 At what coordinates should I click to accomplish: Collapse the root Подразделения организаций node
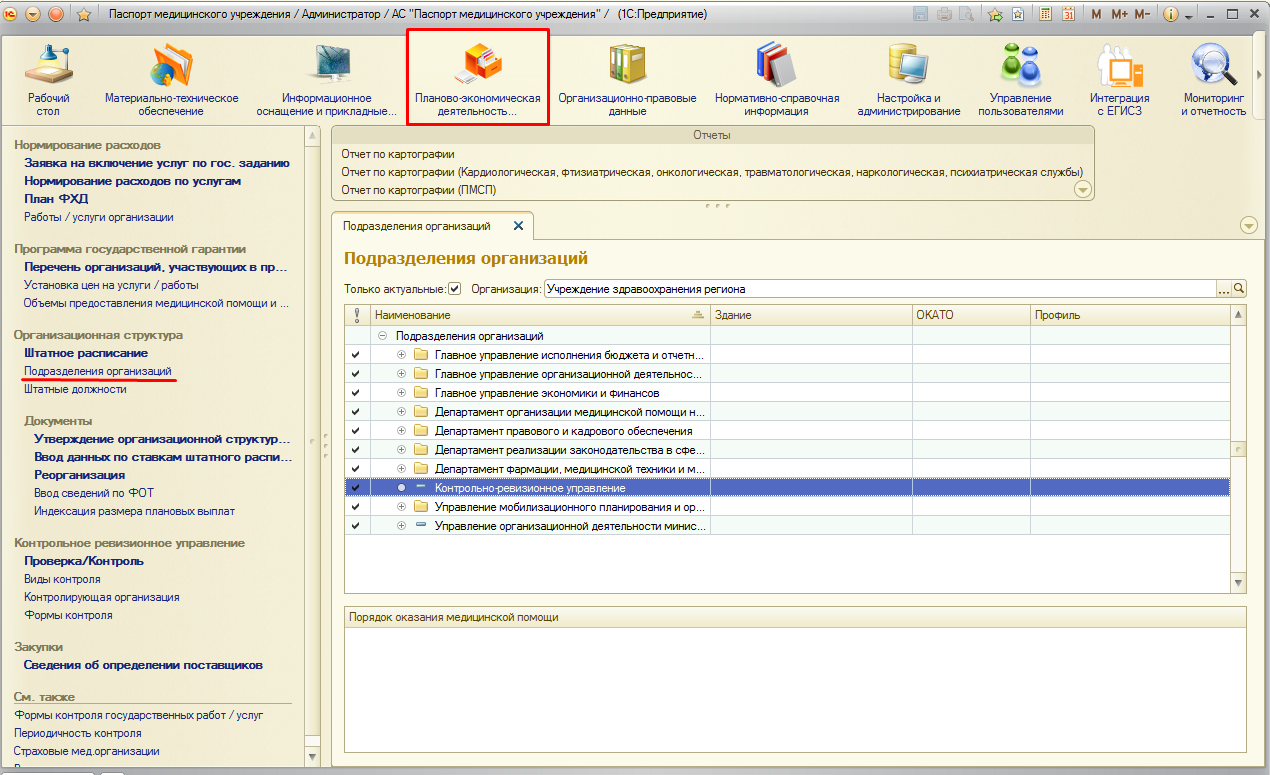(383, 337)
